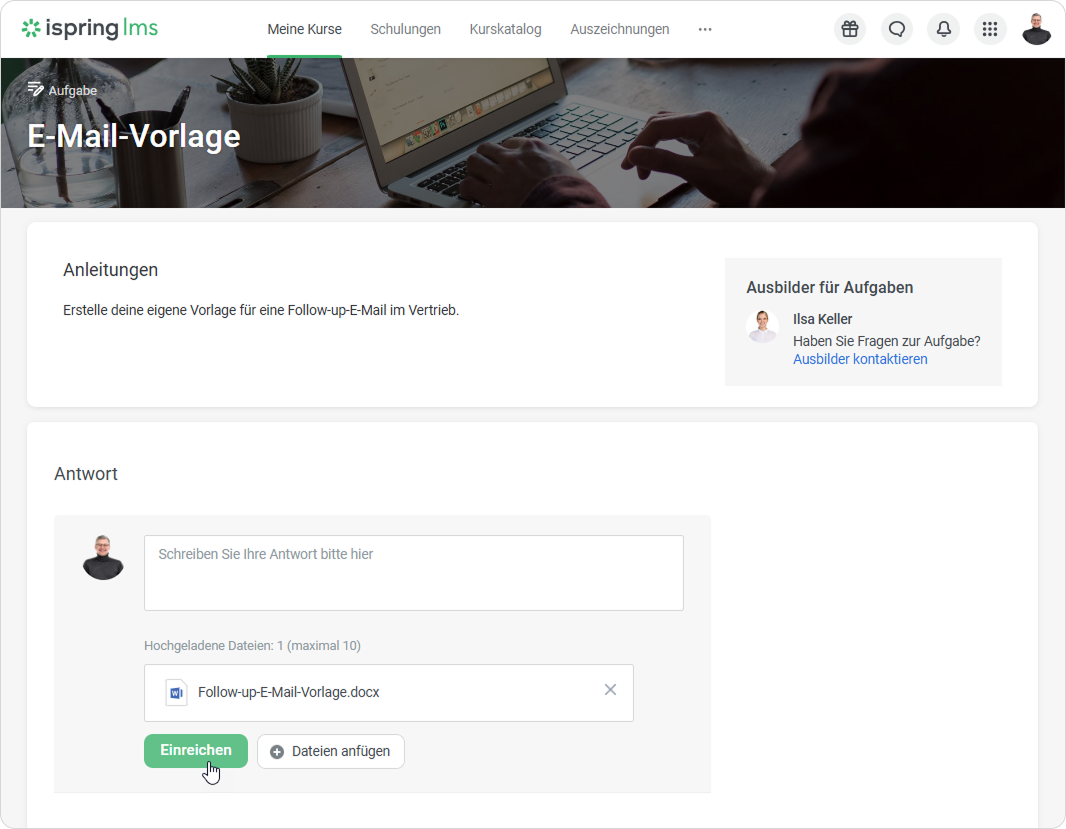Open the notifications bell

[x=943, y=29]
